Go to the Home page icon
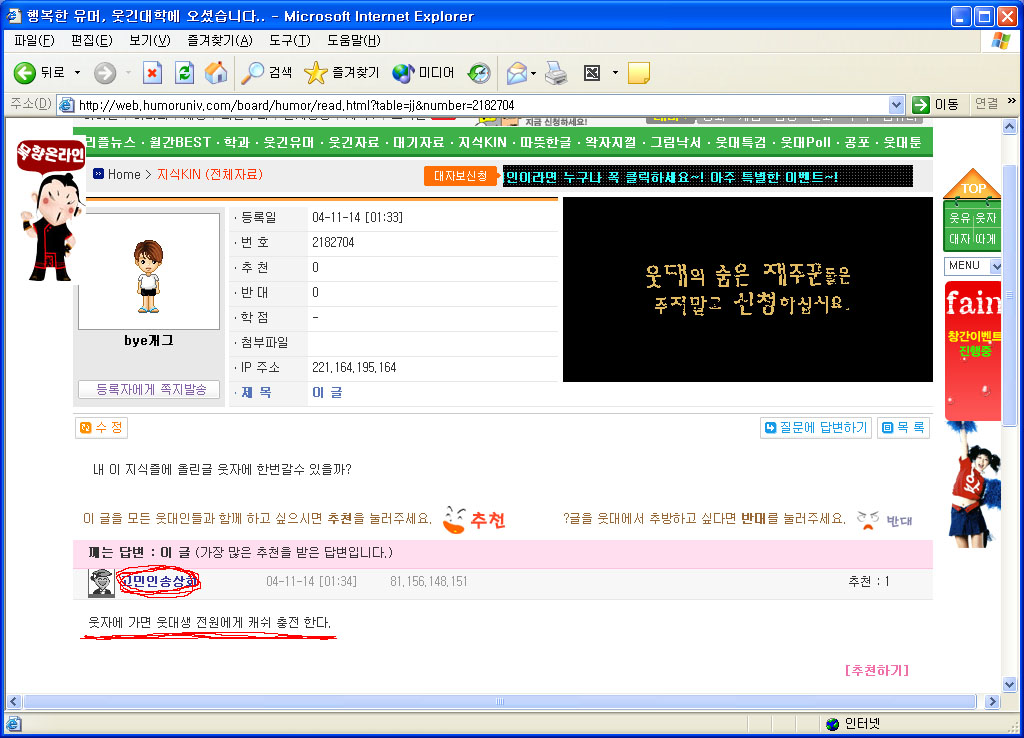 click(x=215, y=73)
